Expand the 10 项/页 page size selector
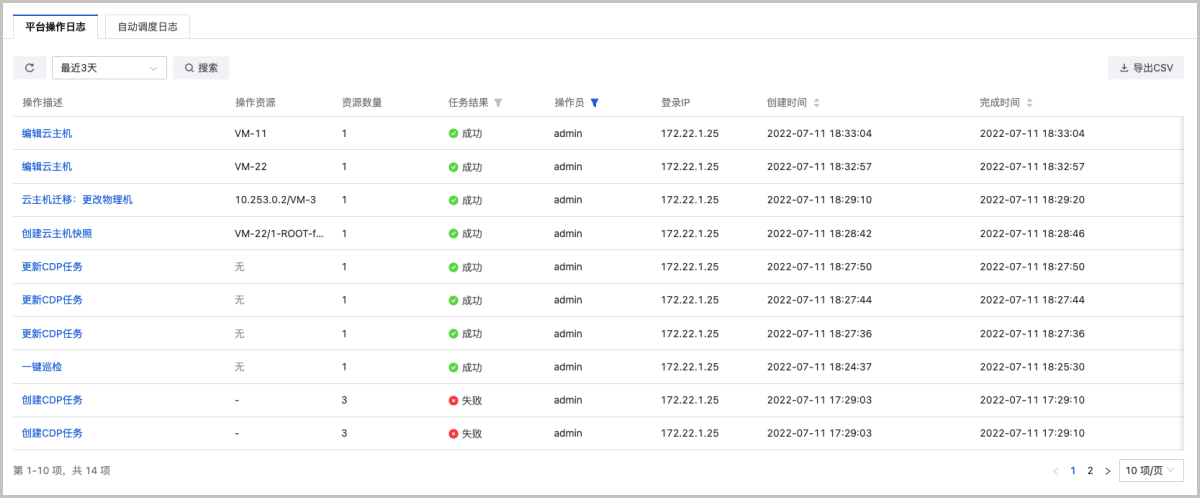Image resolution: width=1200 pixels, height=498 pixels. click(1151, 470)
